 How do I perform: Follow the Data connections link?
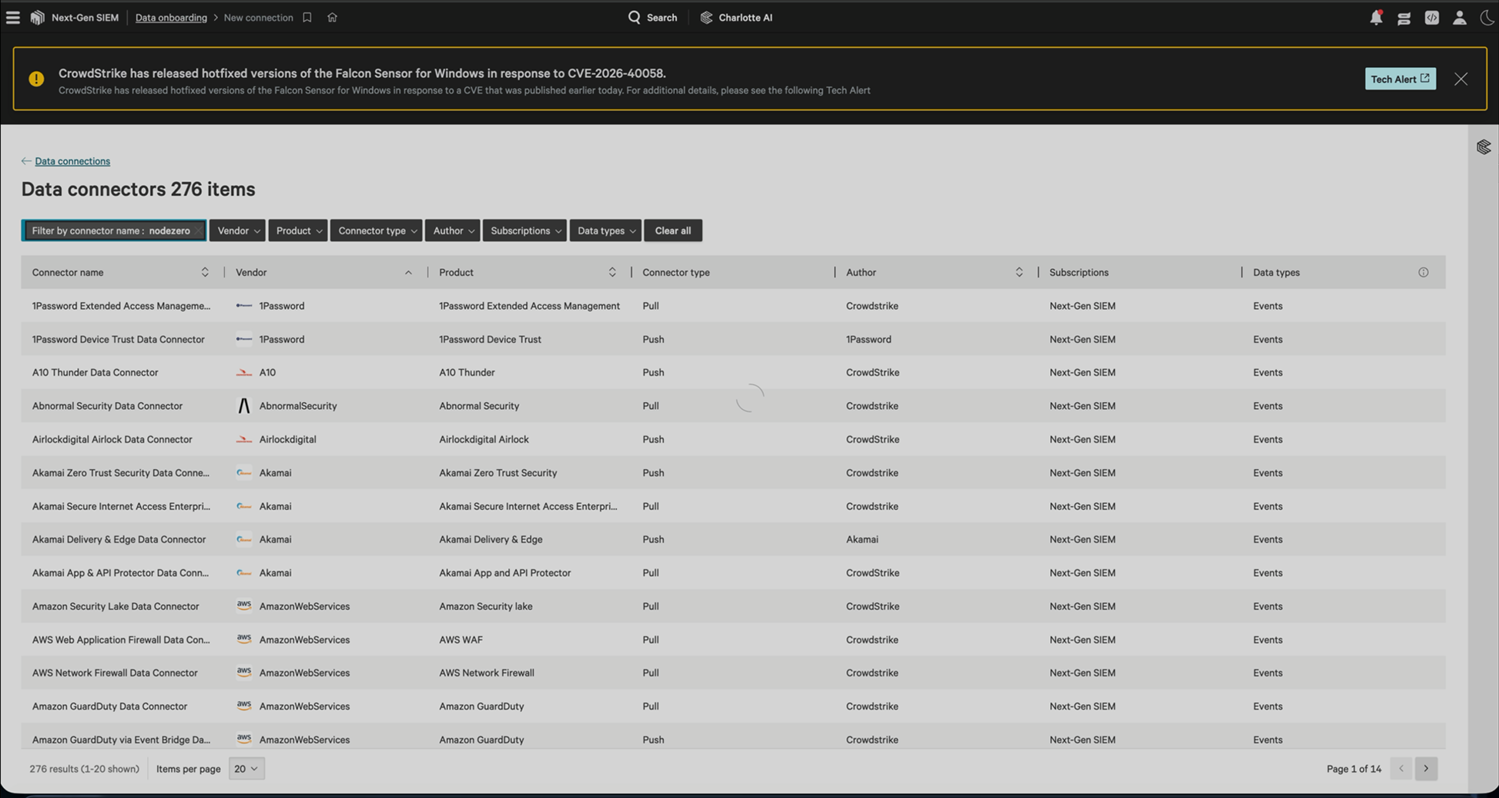tap(72, 161)
